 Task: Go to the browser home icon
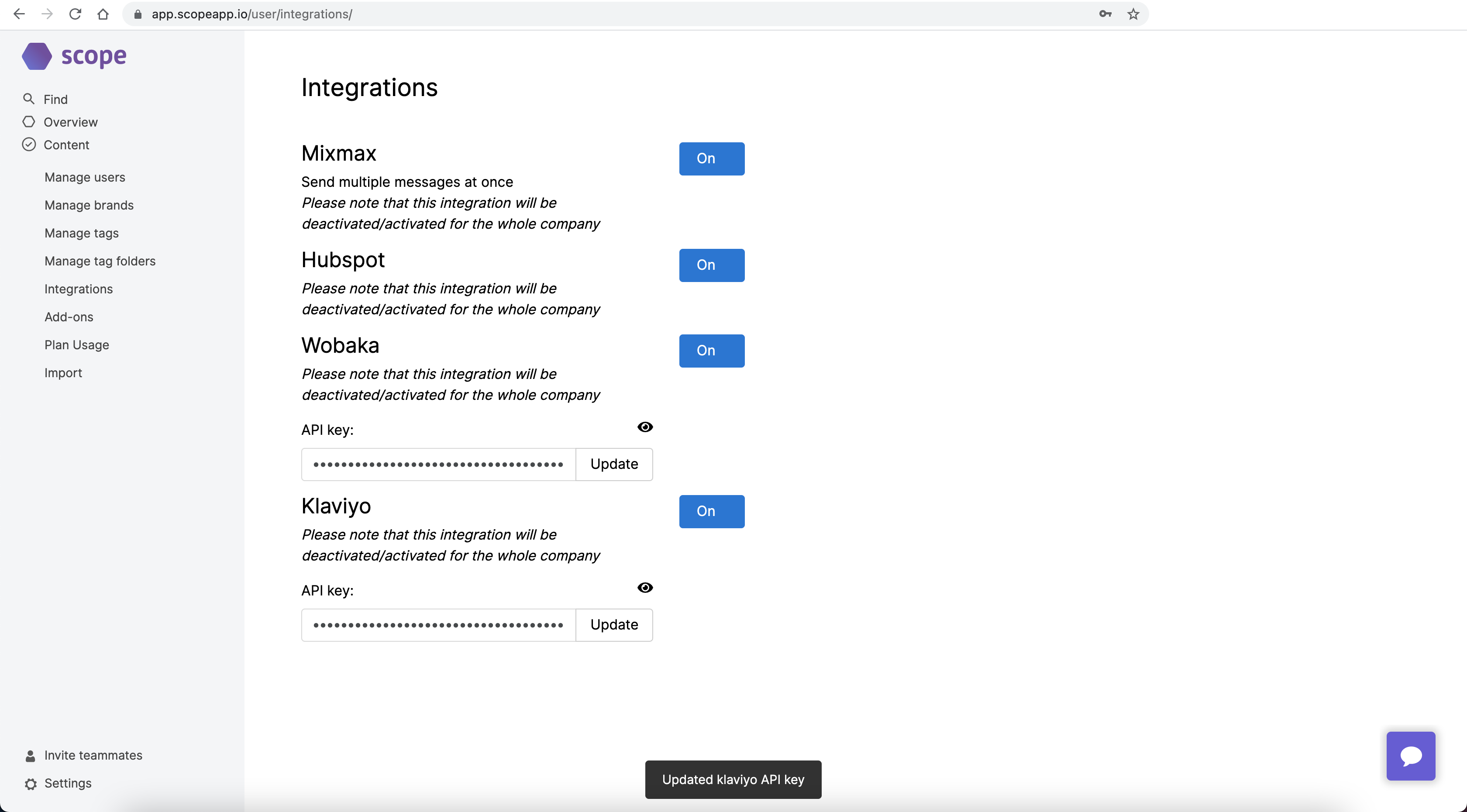(103, 14)
